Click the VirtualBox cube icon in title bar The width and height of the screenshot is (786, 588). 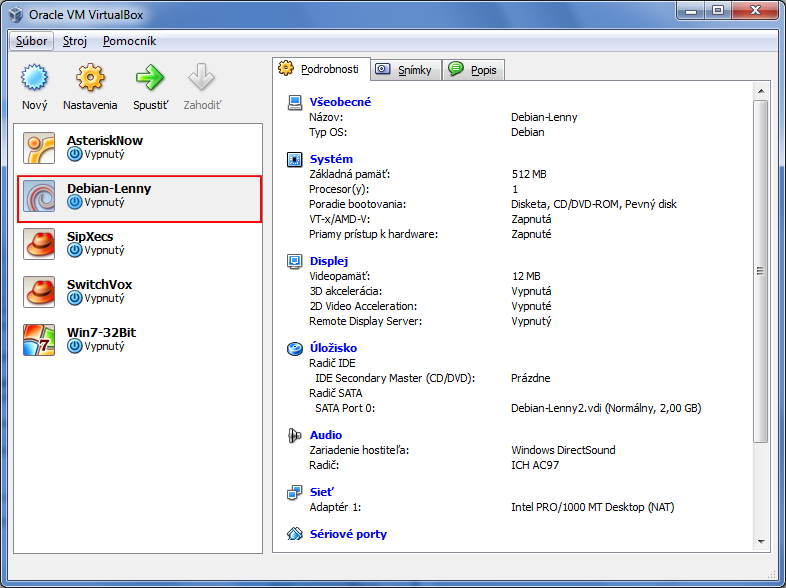pyautogui.click(x=16, y=15)
